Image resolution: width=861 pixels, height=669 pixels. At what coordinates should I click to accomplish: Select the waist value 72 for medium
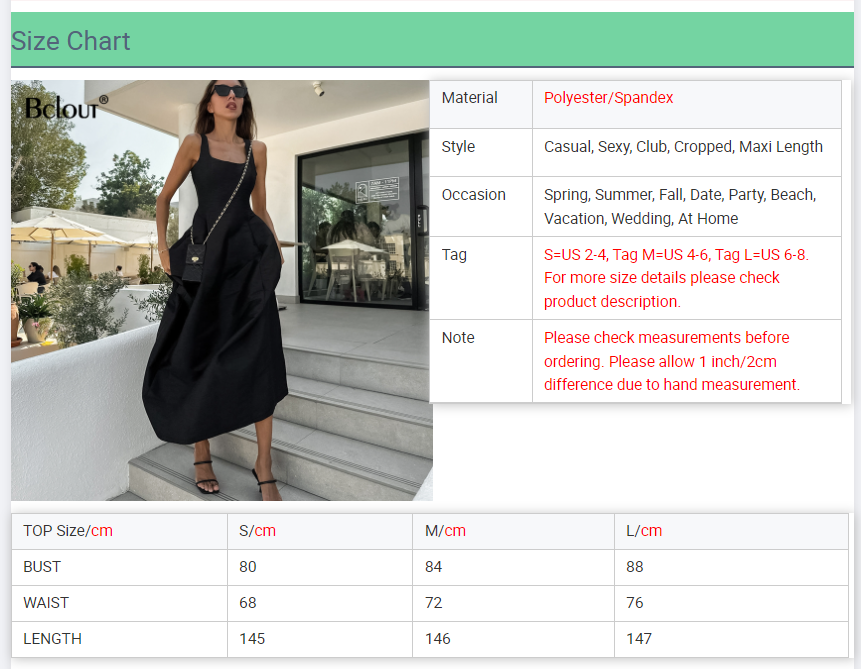click(x=434, y=603)
